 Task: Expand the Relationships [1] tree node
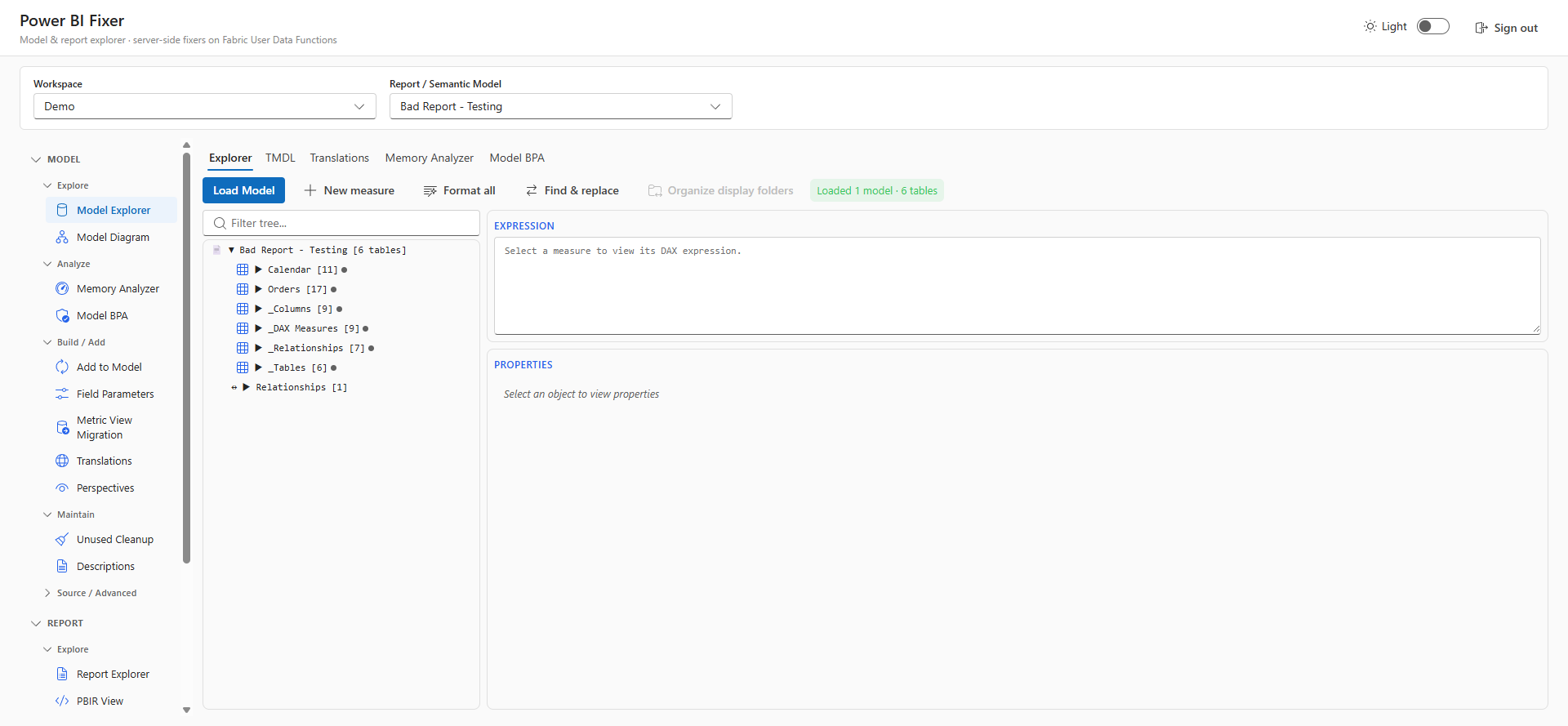(246, 387)
